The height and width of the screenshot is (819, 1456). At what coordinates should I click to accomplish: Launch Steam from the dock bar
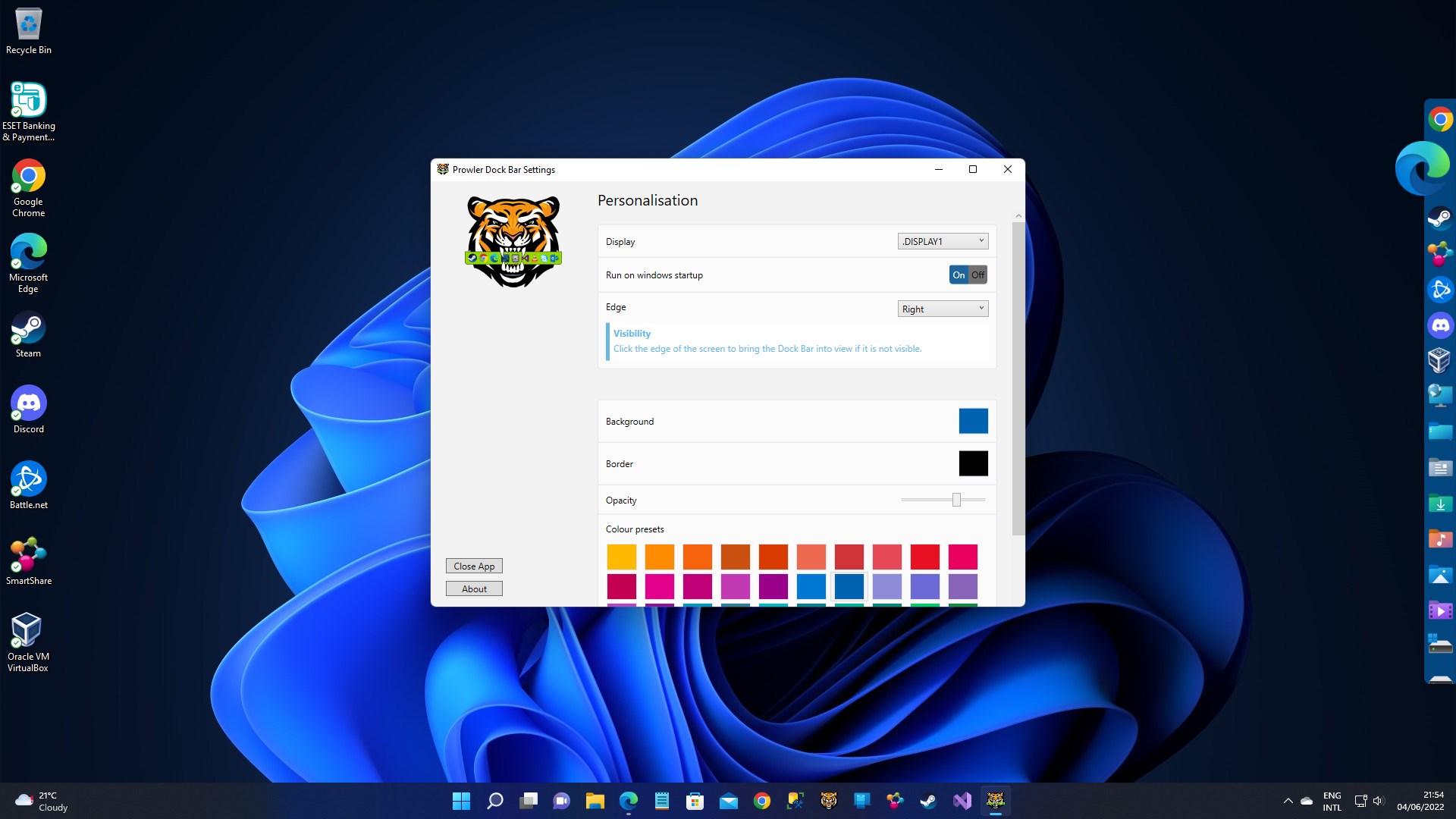click(x=1440, y=218)
